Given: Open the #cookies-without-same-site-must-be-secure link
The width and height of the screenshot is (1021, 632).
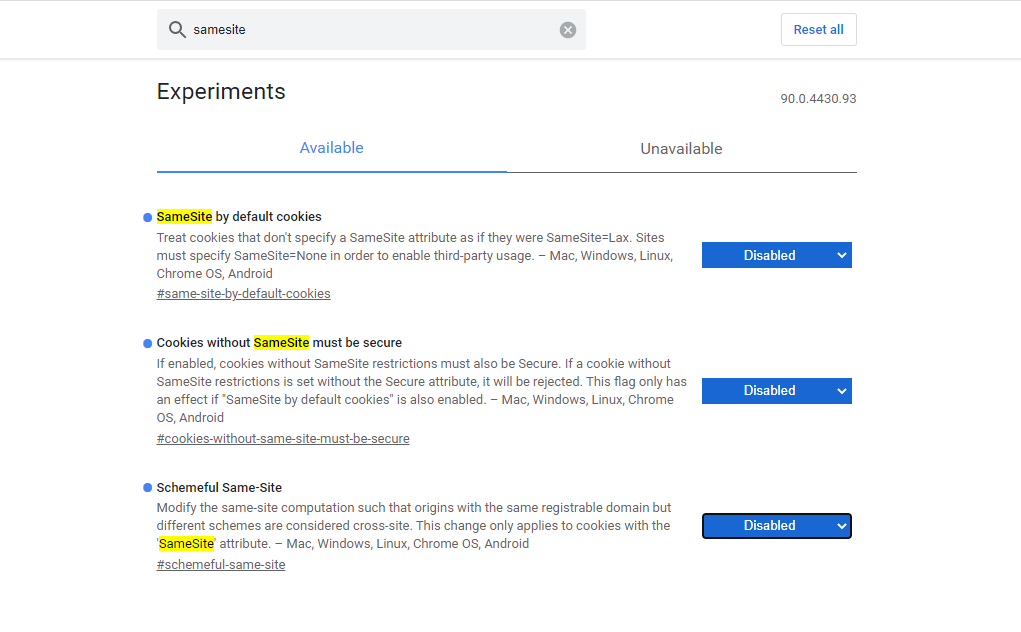Looking at the screenshot, I should point(283,439).
